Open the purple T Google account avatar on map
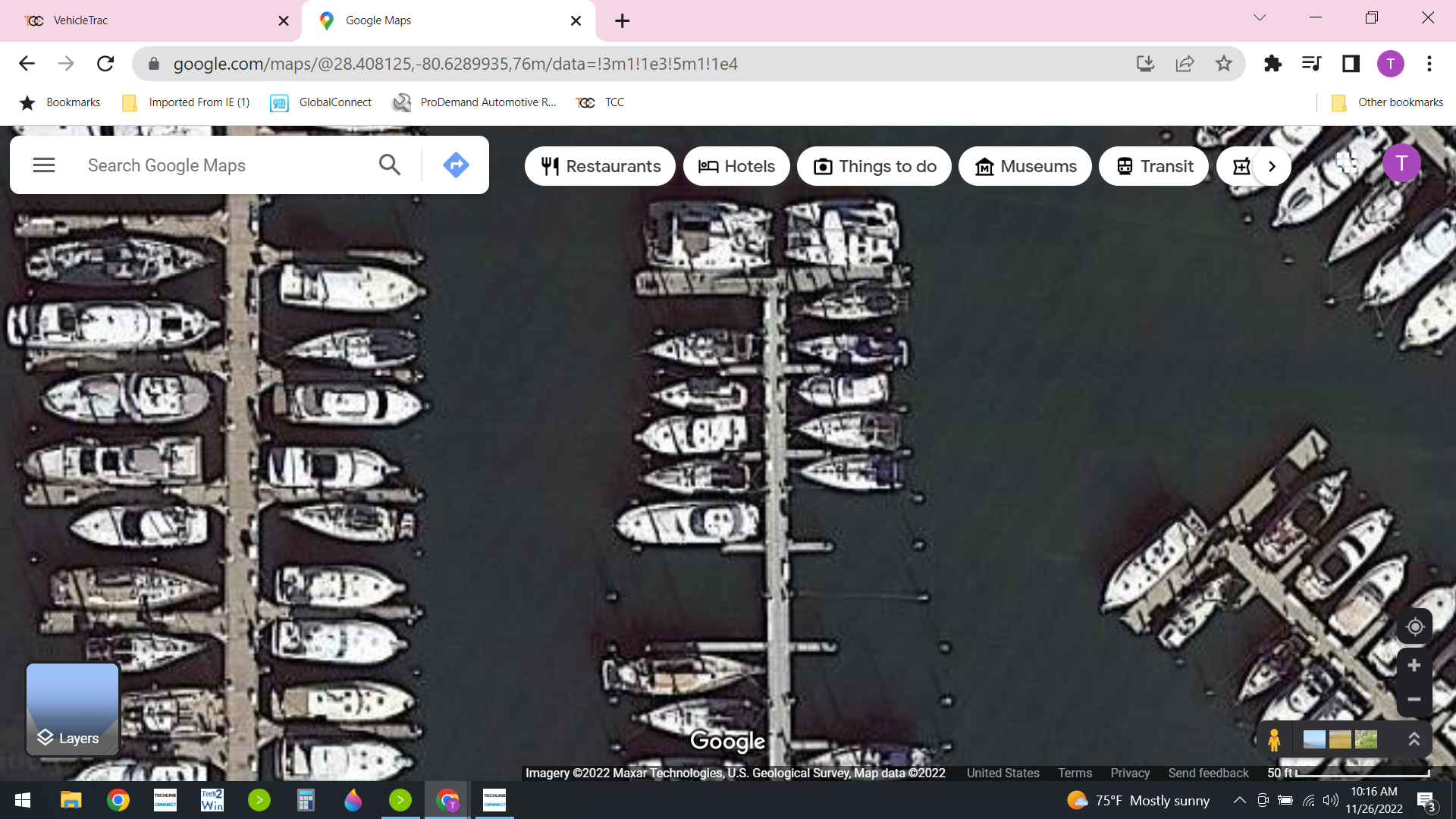 click(1401, 163)
